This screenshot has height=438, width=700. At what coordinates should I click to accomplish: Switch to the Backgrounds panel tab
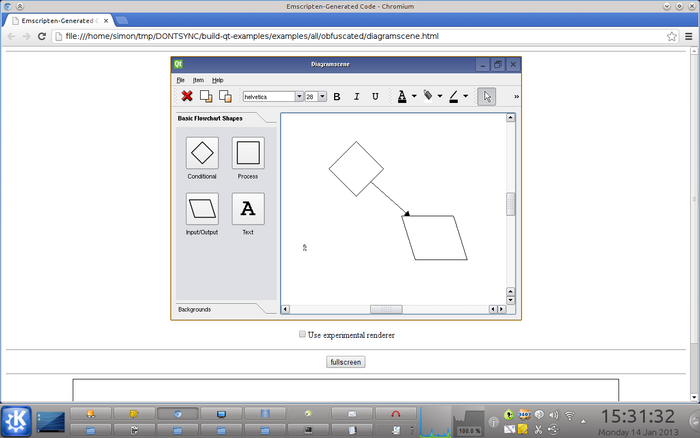coord(195,310)
